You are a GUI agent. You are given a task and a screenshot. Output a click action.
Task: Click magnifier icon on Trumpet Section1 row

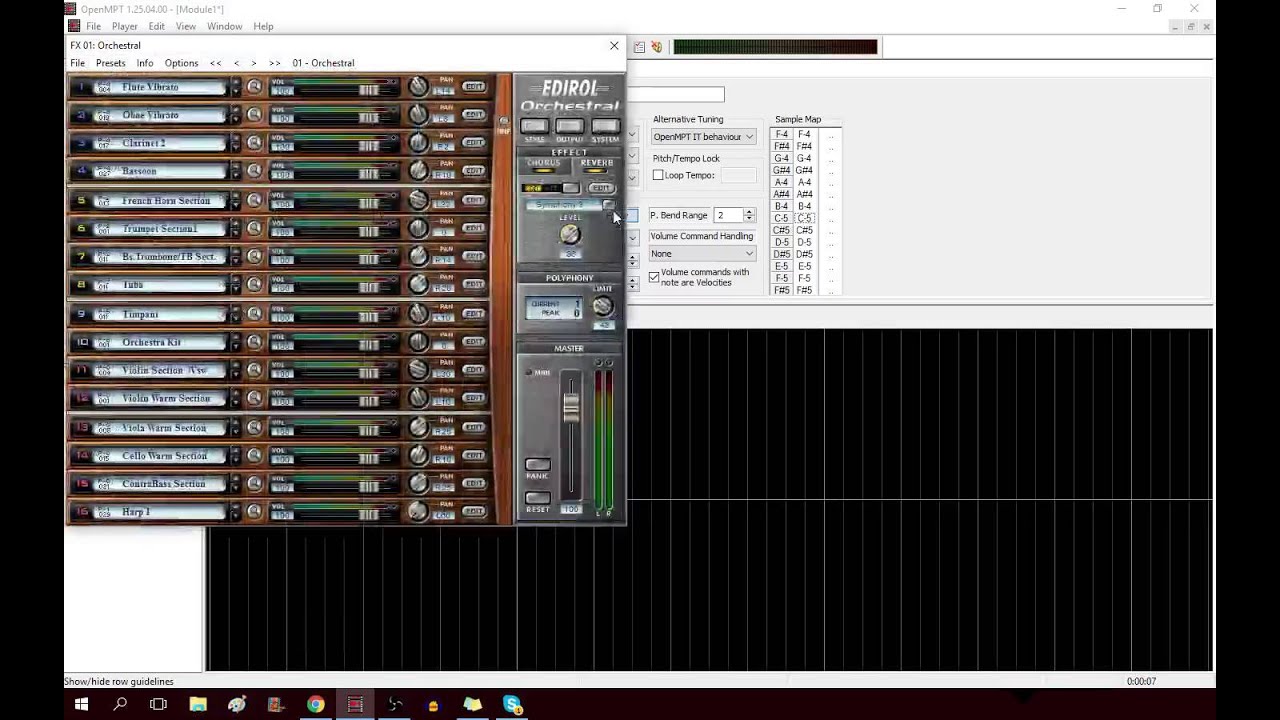click(x=254, y=229)
